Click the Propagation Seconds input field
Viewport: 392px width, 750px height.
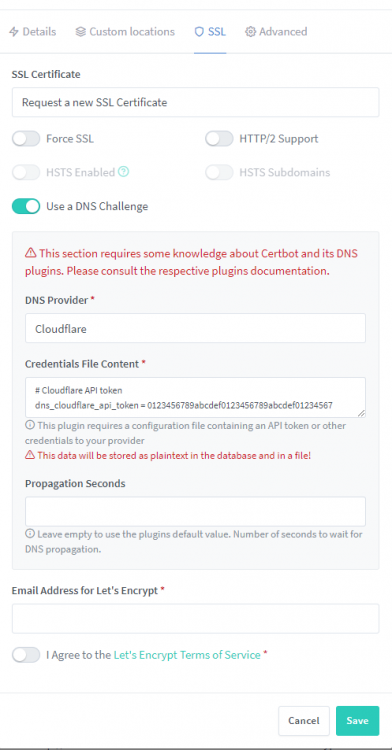196,511
